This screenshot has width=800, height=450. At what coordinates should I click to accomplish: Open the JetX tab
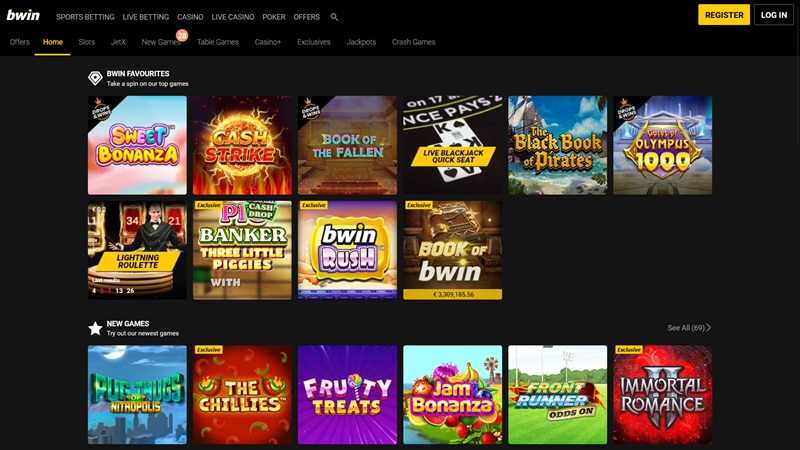pos(118,42)
